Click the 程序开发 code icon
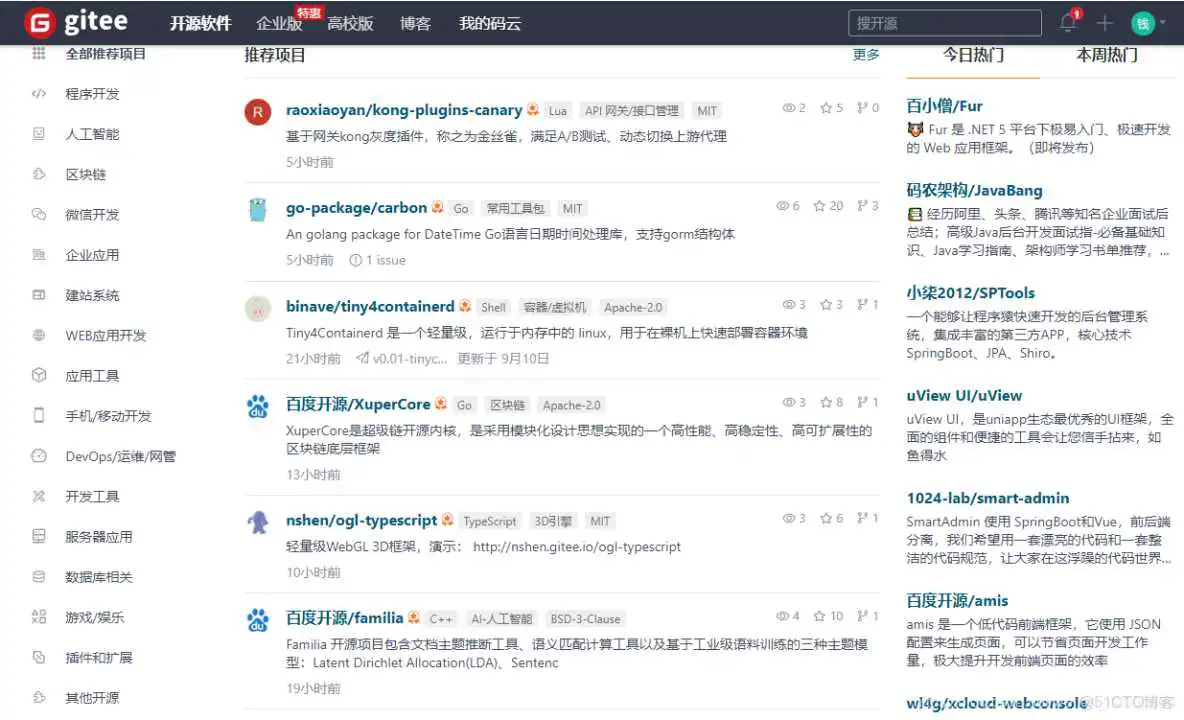1184x720 pixels. 39,94
